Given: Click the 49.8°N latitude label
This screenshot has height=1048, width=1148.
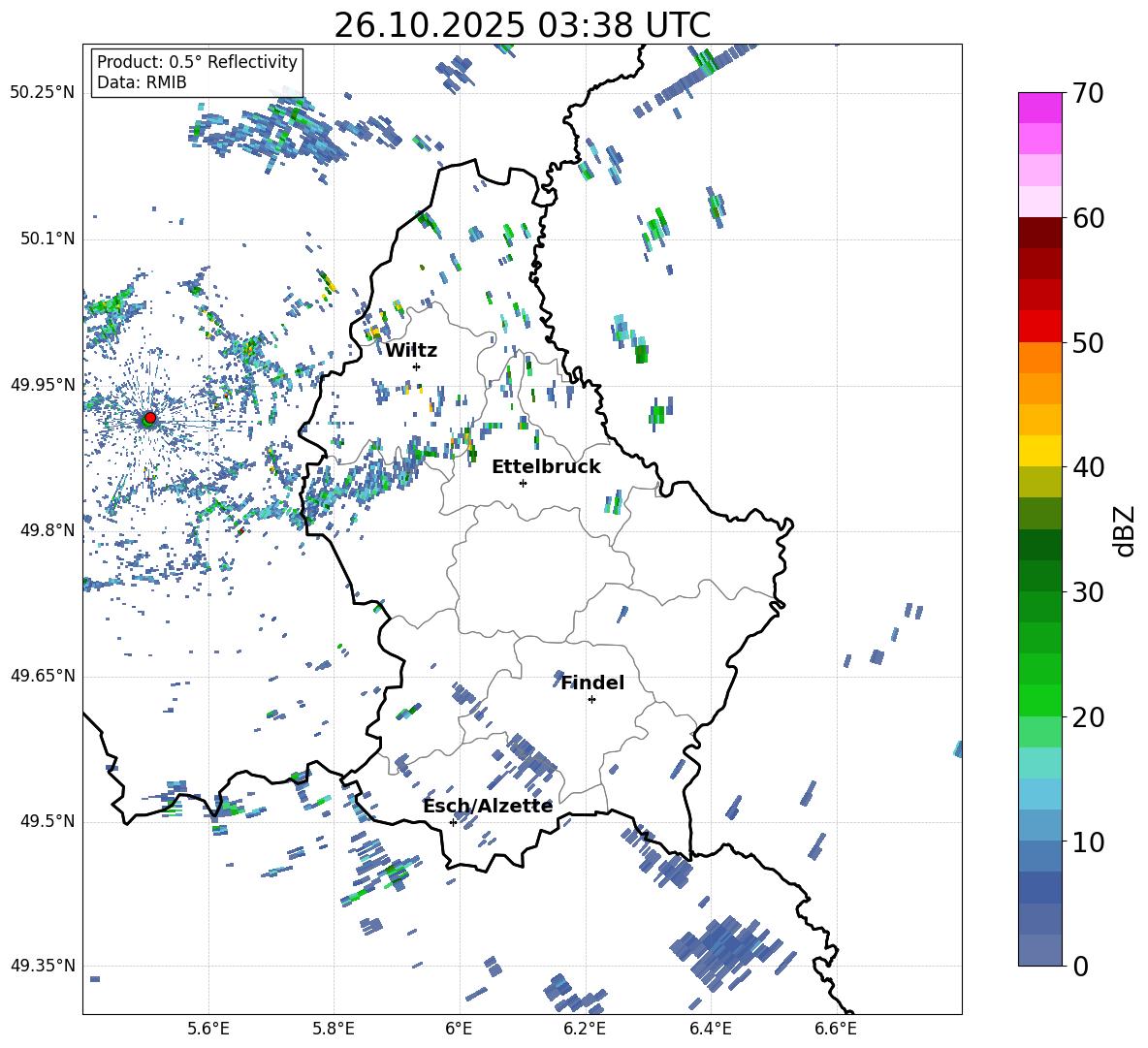Looking at the screenshot, I should pos(48,530).
